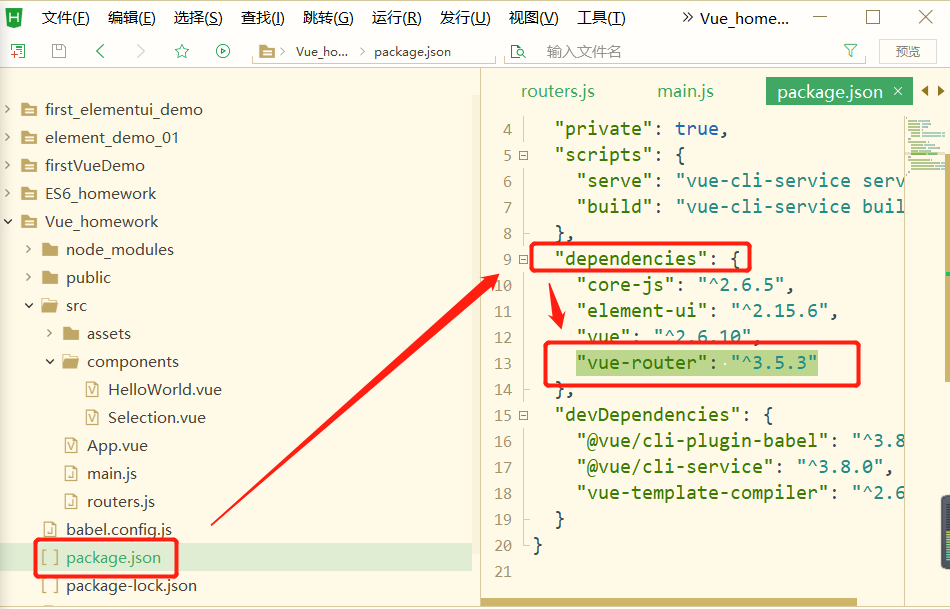Viewport: 950px width, 609px height.
Task: Fold the scripts block at line 5
Action: [523, 155]
